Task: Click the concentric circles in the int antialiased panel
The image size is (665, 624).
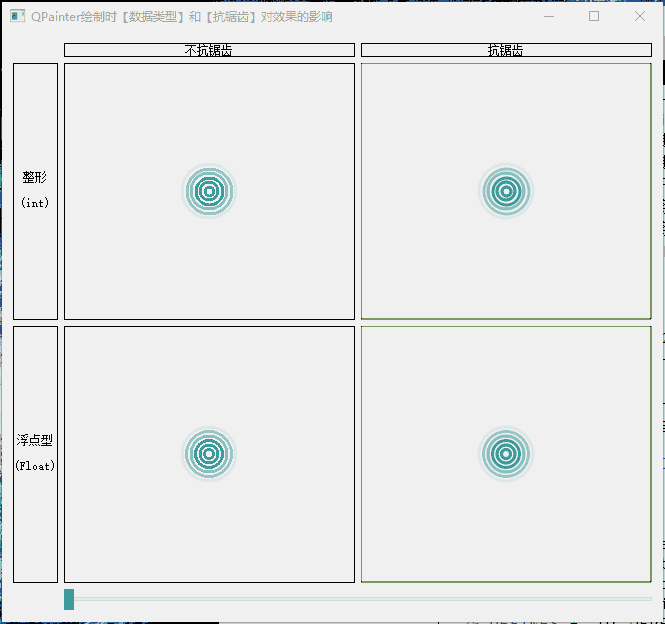Action: tap(506, 191)
